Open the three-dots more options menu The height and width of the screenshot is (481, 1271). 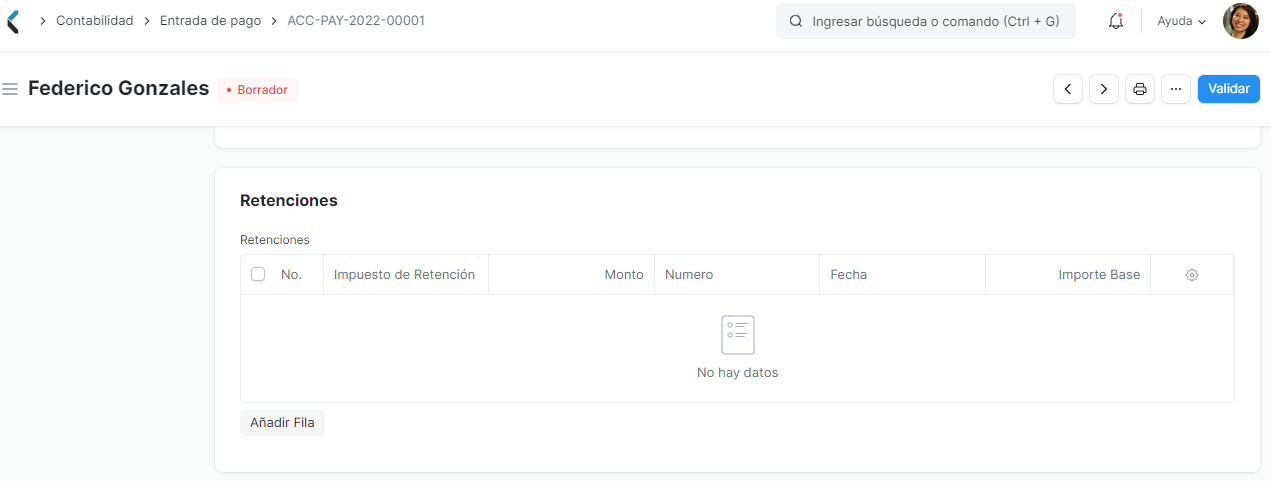[1176, 89]
